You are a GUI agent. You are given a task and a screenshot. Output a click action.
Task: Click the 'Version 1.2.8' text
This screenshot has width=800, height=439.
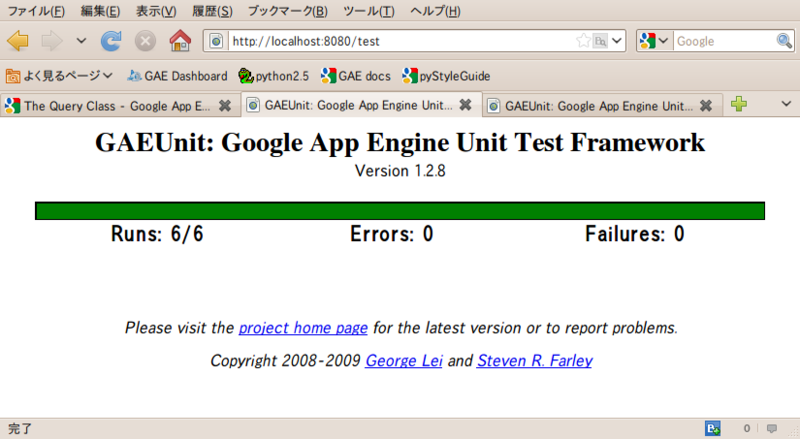tap(400, 171)
